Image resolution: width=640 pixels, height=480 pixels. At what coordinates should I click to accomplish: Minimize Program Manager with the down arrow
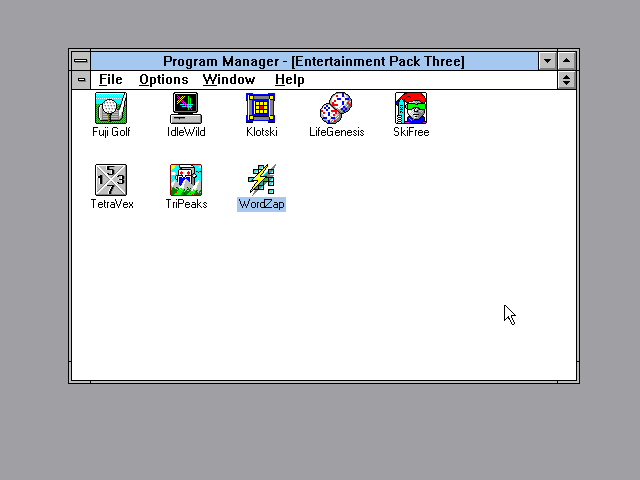pyautogui.click(x=547, y=61)
